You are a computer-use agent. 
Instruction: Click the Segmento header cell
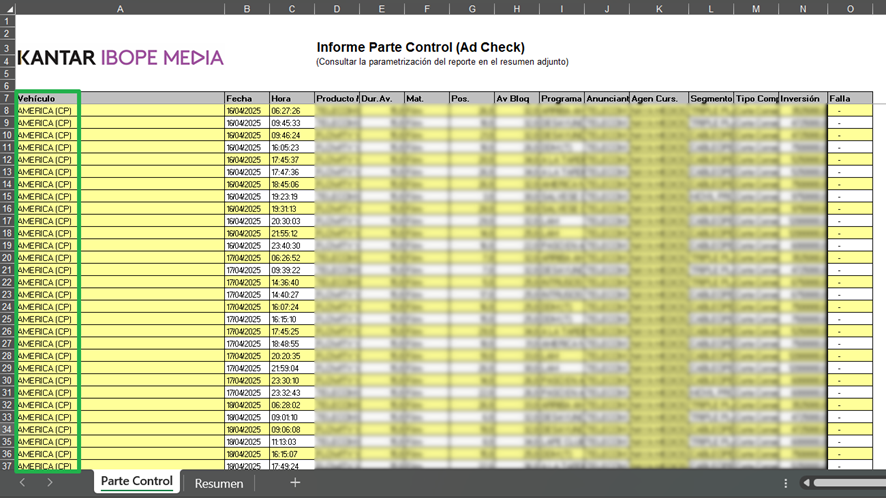coord(711,98)
